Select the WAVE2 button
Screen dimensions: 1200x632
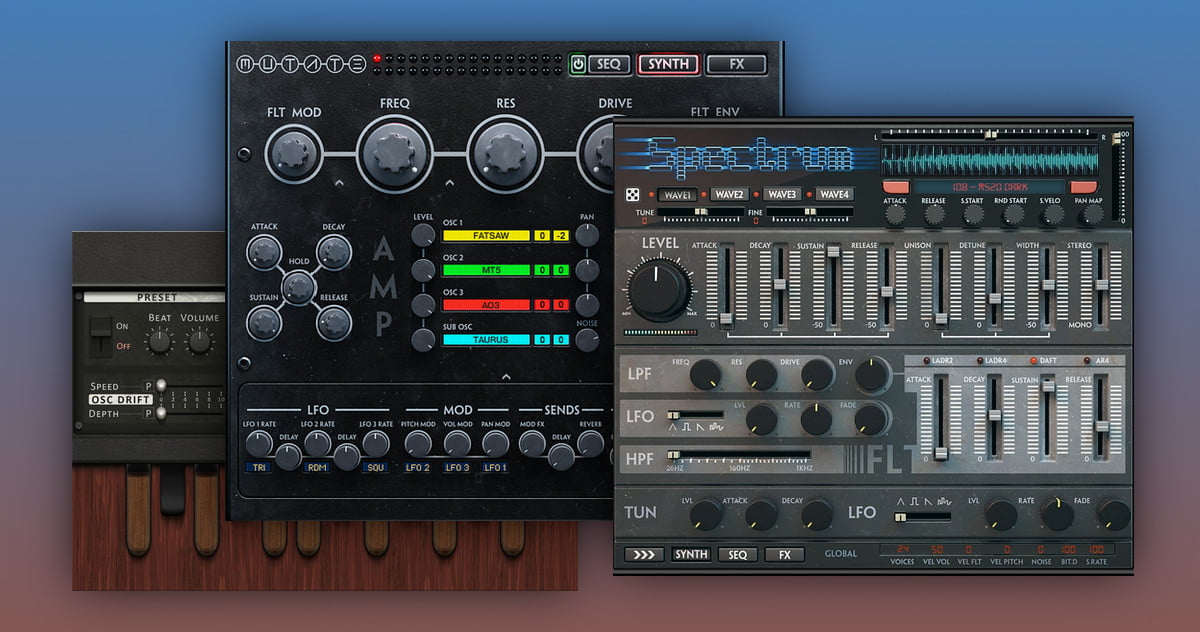[728, 194]
